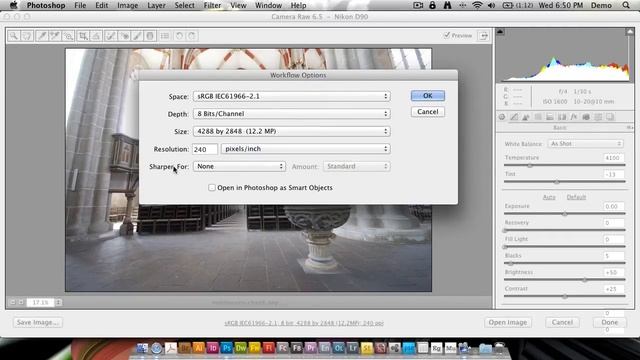Open the White Balance As Shot dropdown
The height and width of the screenshot is (360, 640).
585,144
